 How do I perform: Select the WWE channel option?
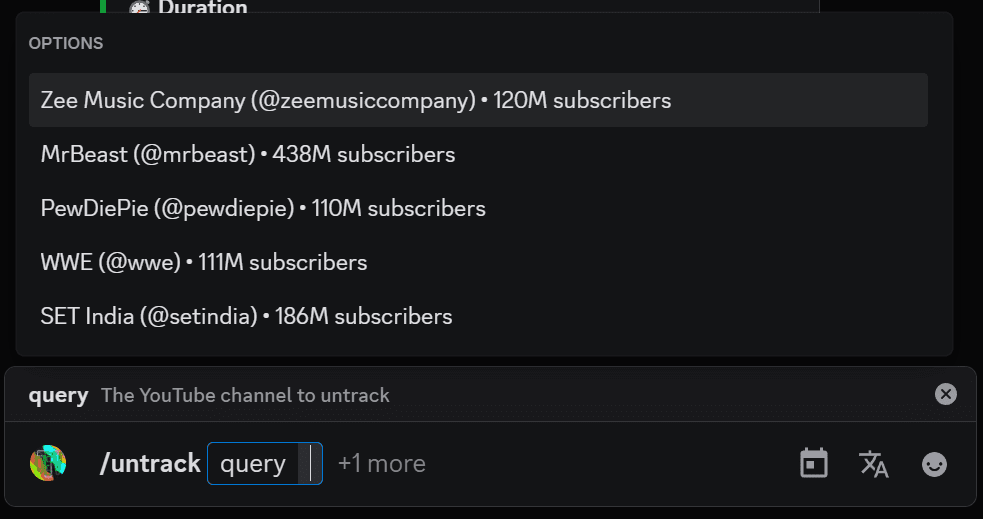click(204, 262)
